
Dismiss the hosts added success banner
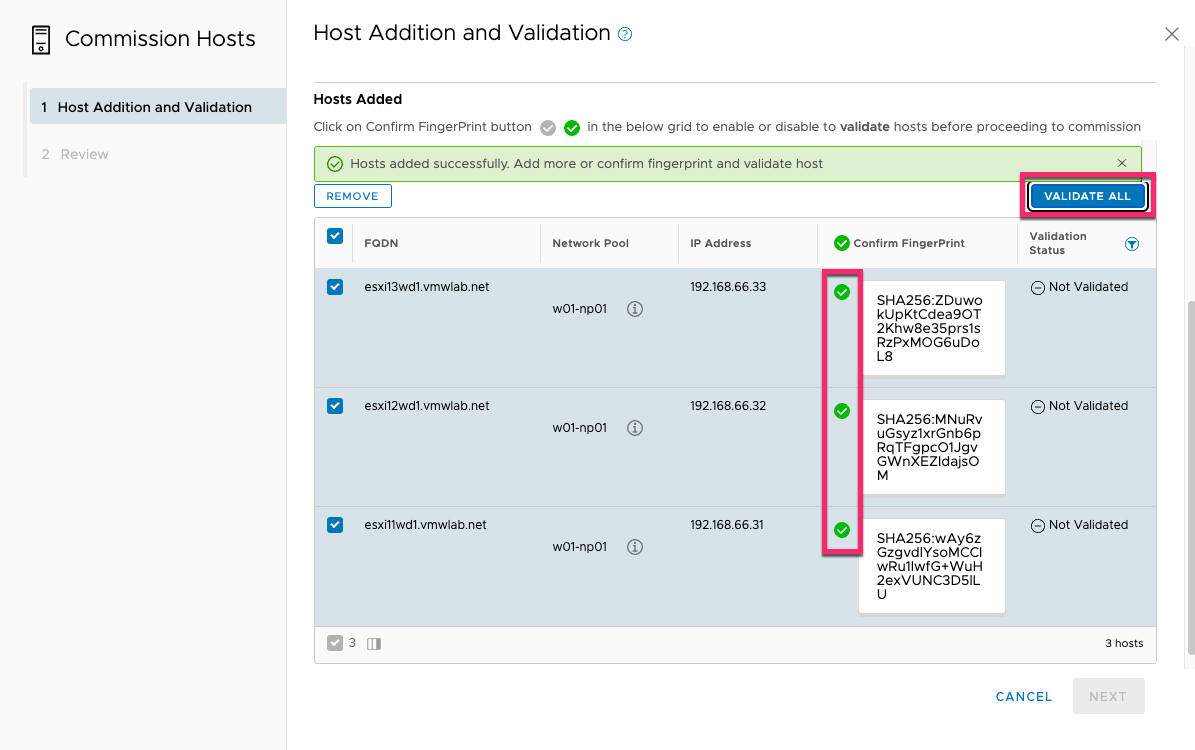(x=1122, y=163)
